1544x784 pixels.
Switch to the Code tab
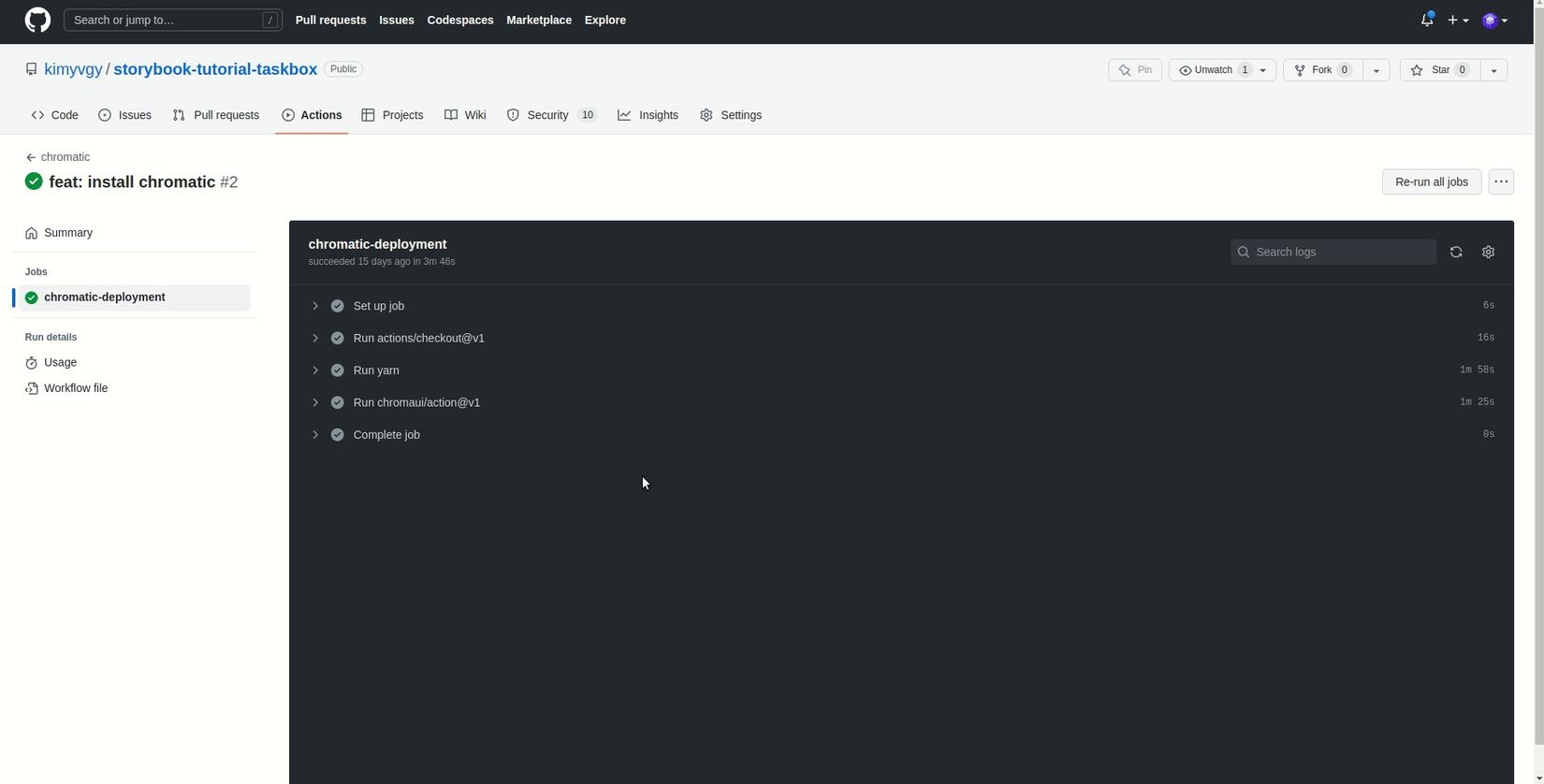54,115
